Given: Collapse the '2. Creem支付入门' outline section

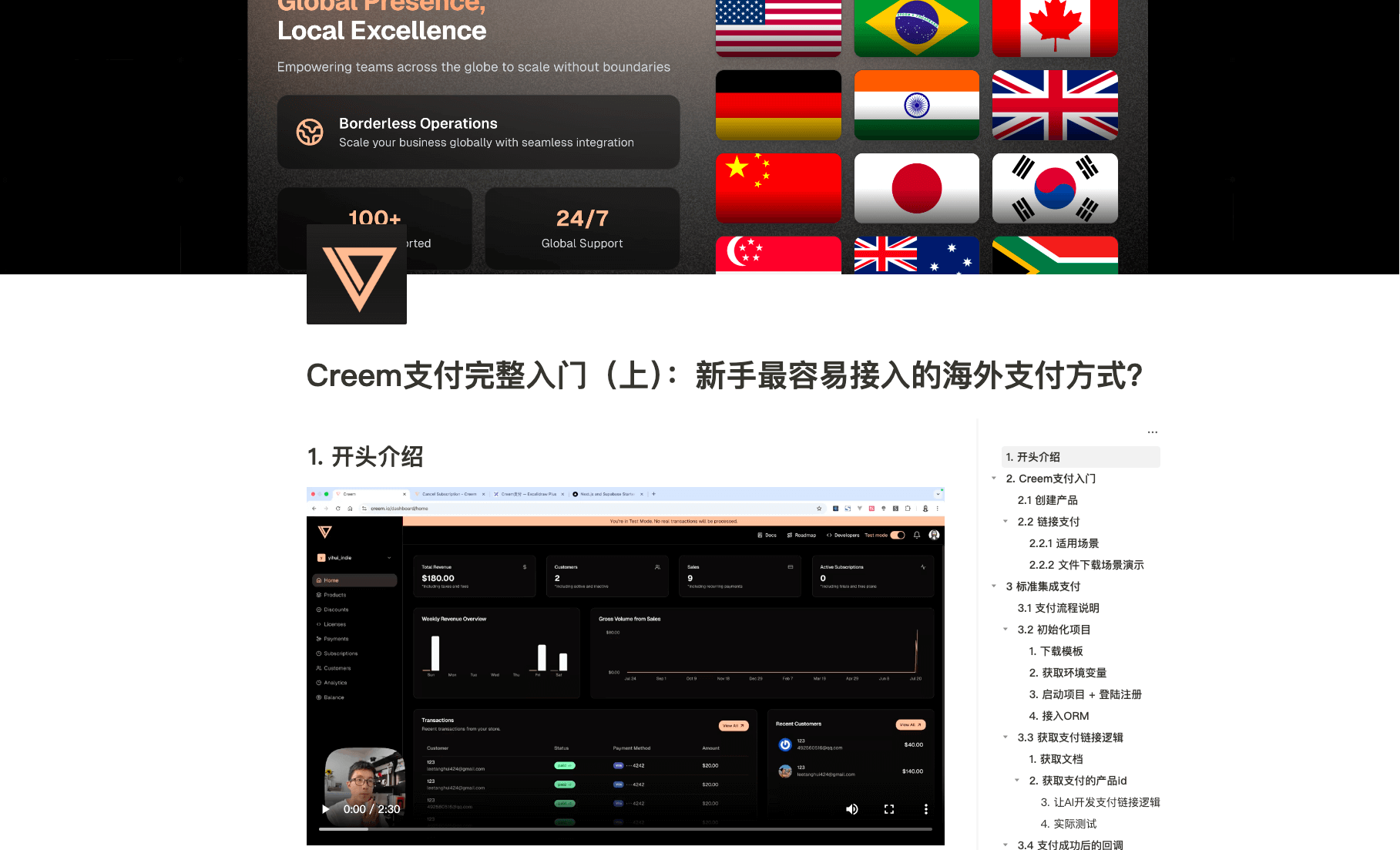Looking at the screenshot, I should 994,479.
